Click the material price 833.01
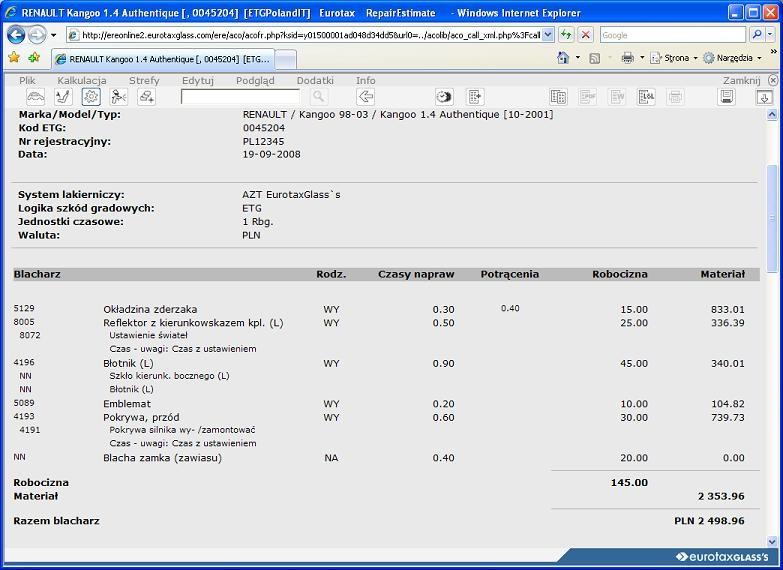This screenshot has height=570, width=783. pyautogui.click(x=728, y=309)
